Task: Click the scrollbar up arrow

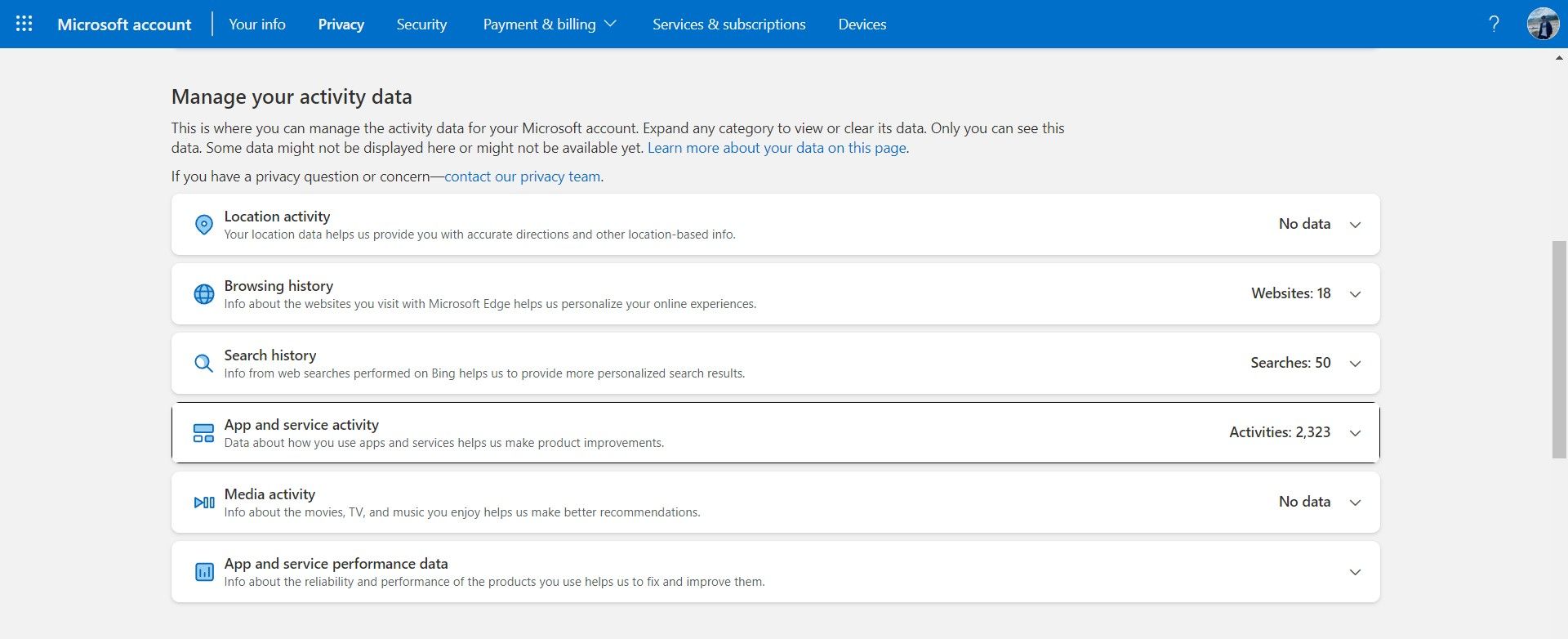Action: pyautogui.click(x=1559, y=58)
